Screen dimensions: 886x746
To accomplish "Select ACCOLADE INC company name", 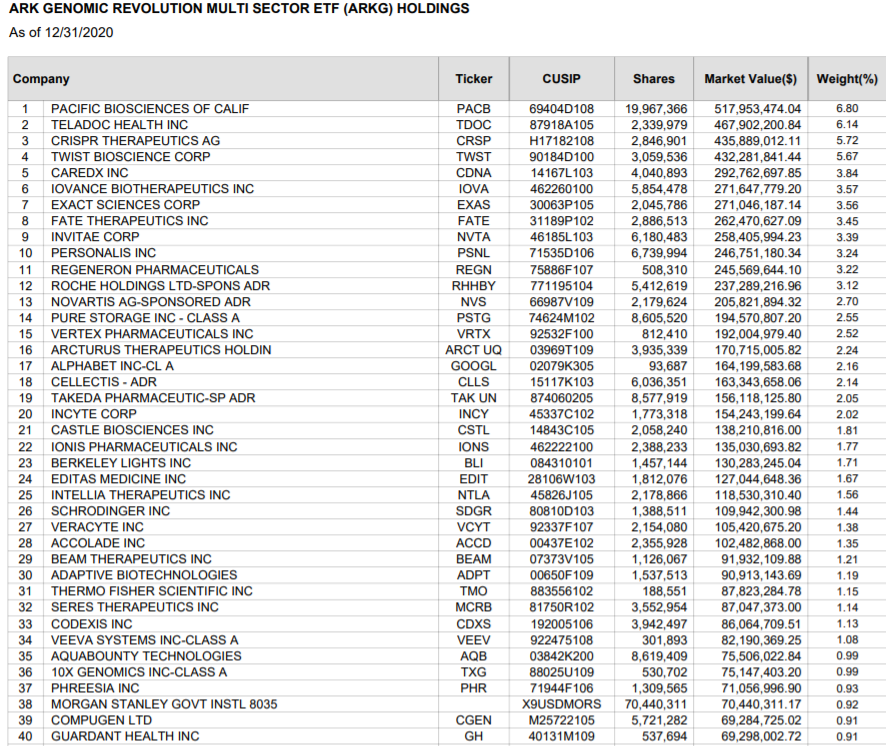I will pos(98,543).
